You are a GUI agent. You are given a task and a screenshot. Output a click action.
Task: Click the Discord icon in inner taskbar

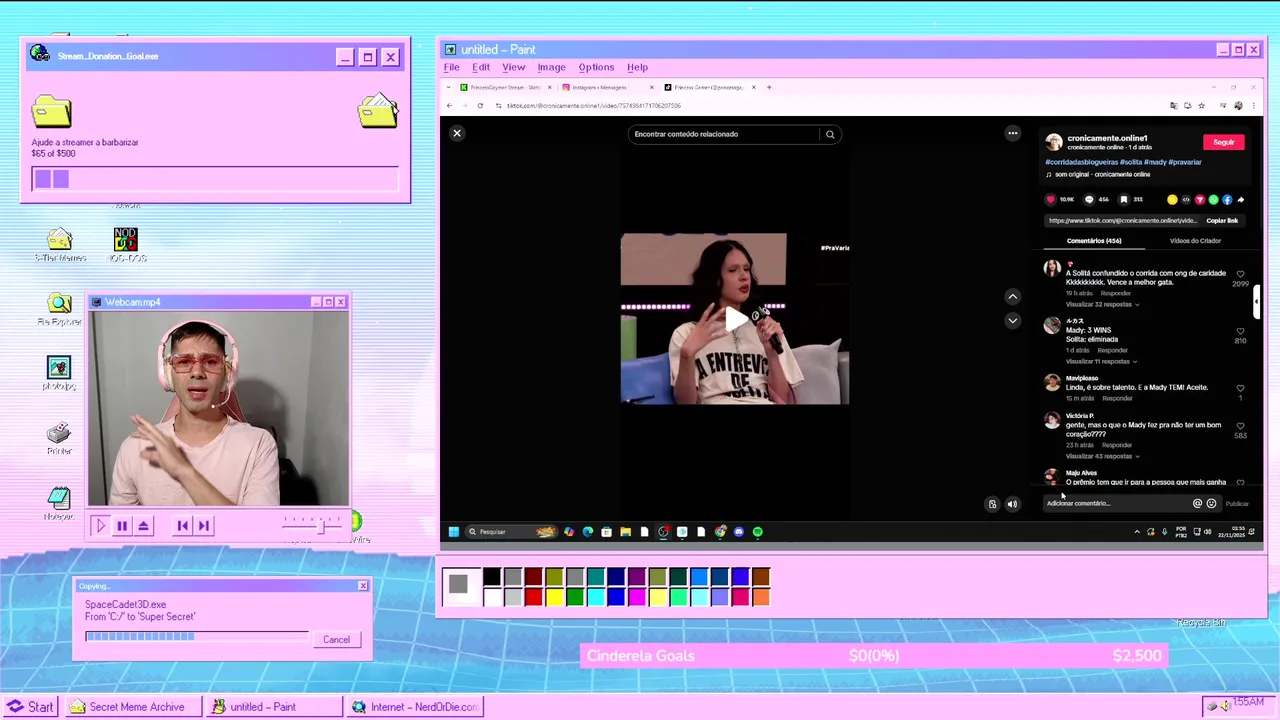tap(739, 532)
